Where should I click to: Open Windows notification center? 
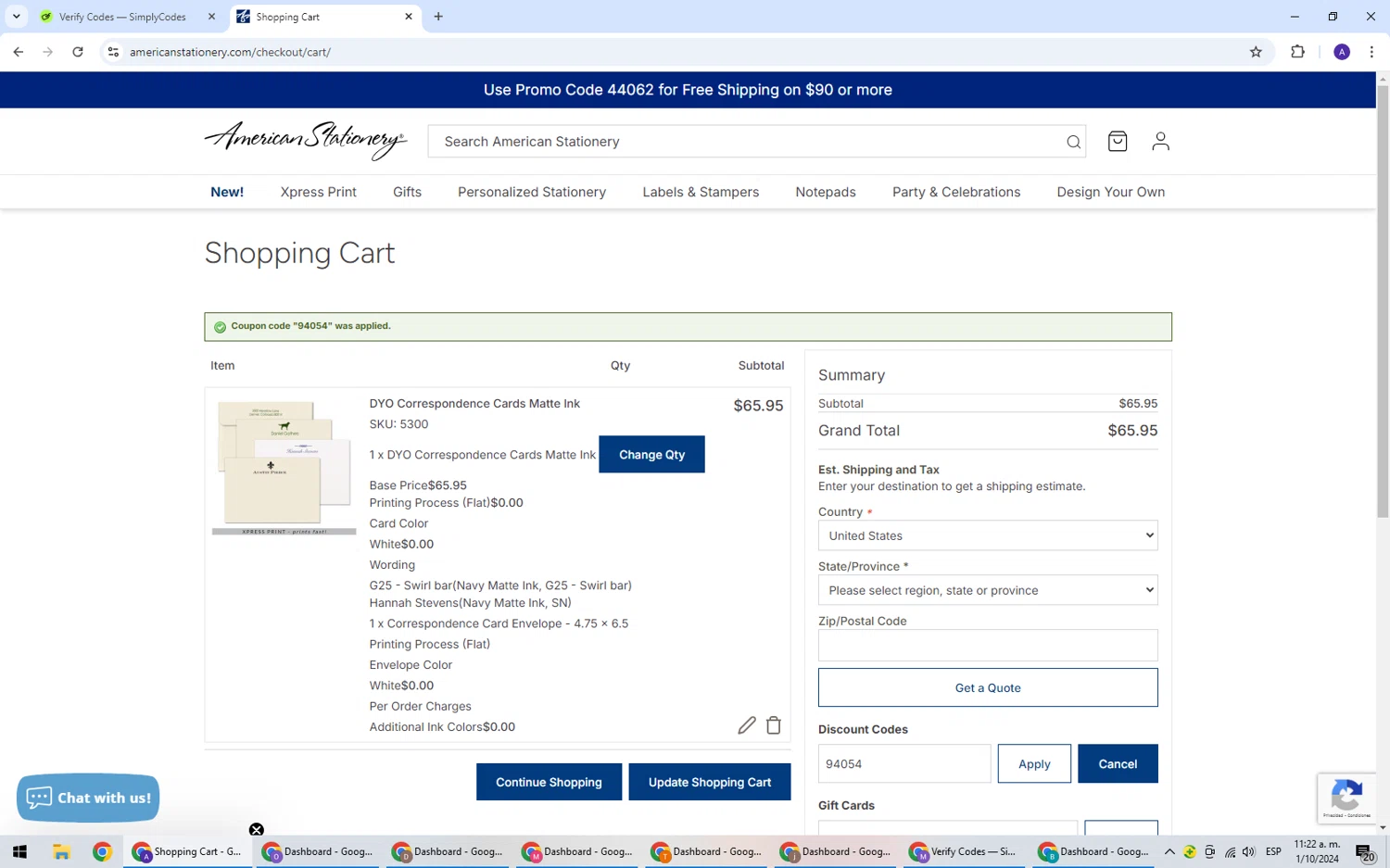[1365, 852]
